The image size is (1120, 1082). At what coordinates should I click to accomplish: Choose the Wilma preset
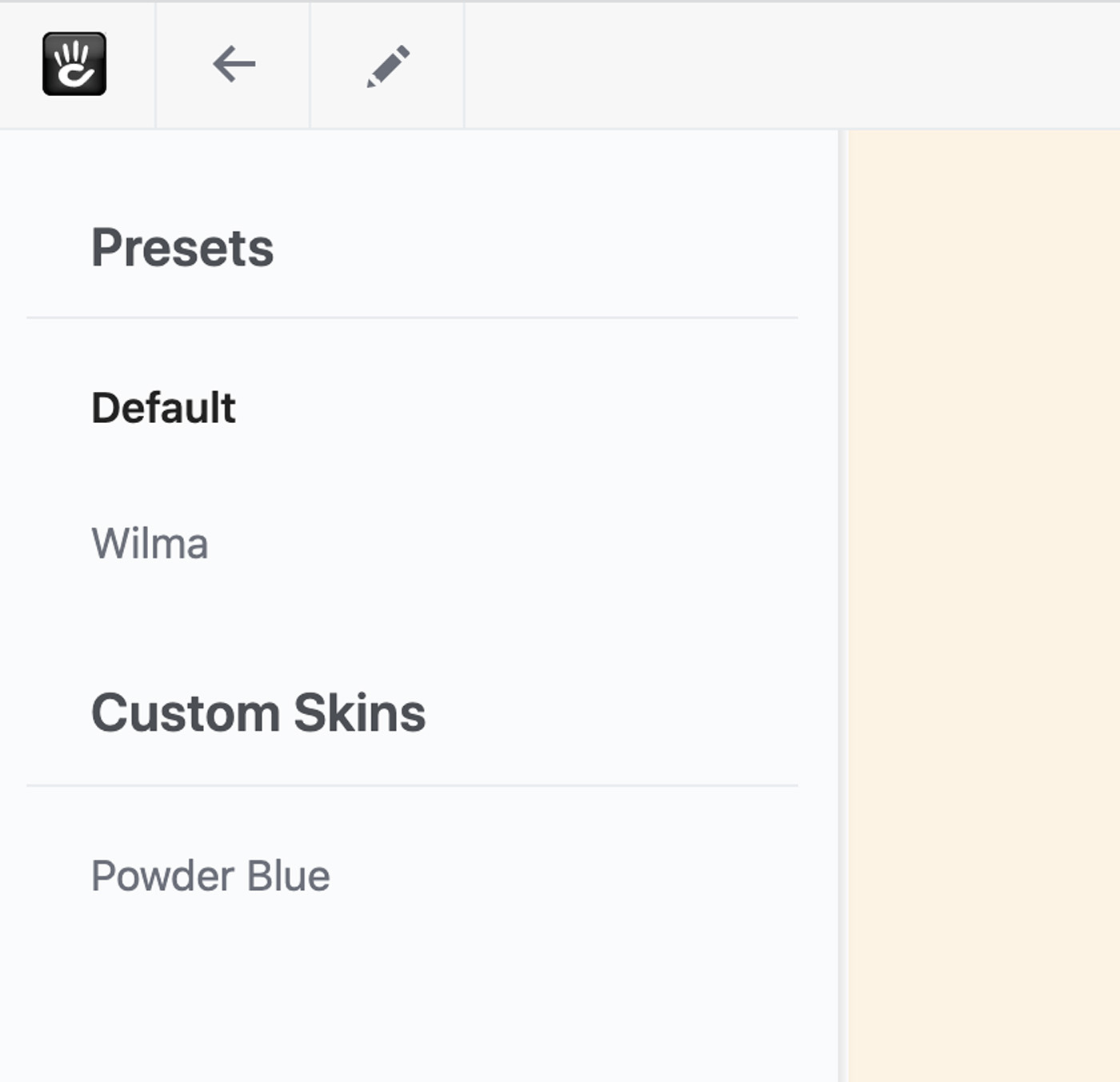click(150, 544)
